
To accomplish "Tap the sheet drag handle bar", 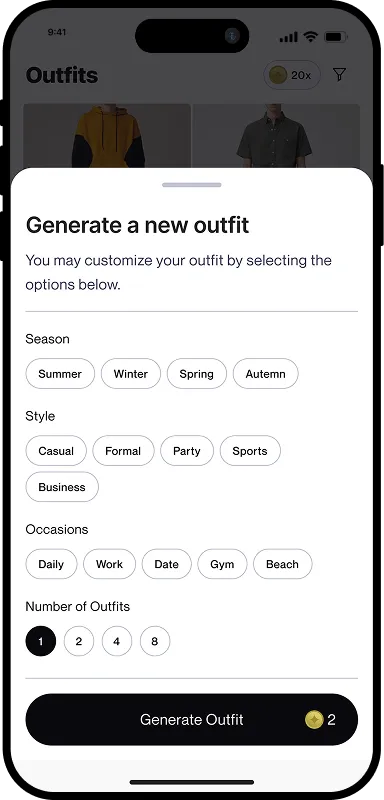I will point(192,185).
